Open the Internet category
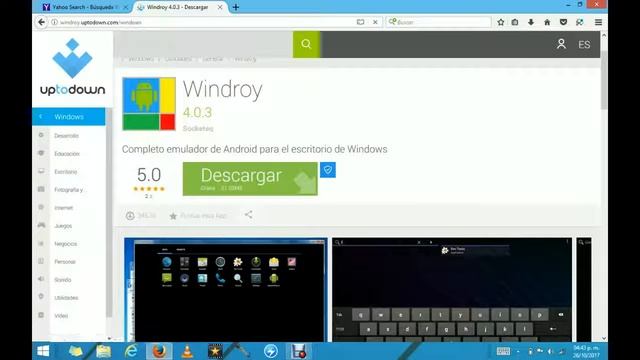The width and height of the screenshot is (640, 360). tap(63, 208)
